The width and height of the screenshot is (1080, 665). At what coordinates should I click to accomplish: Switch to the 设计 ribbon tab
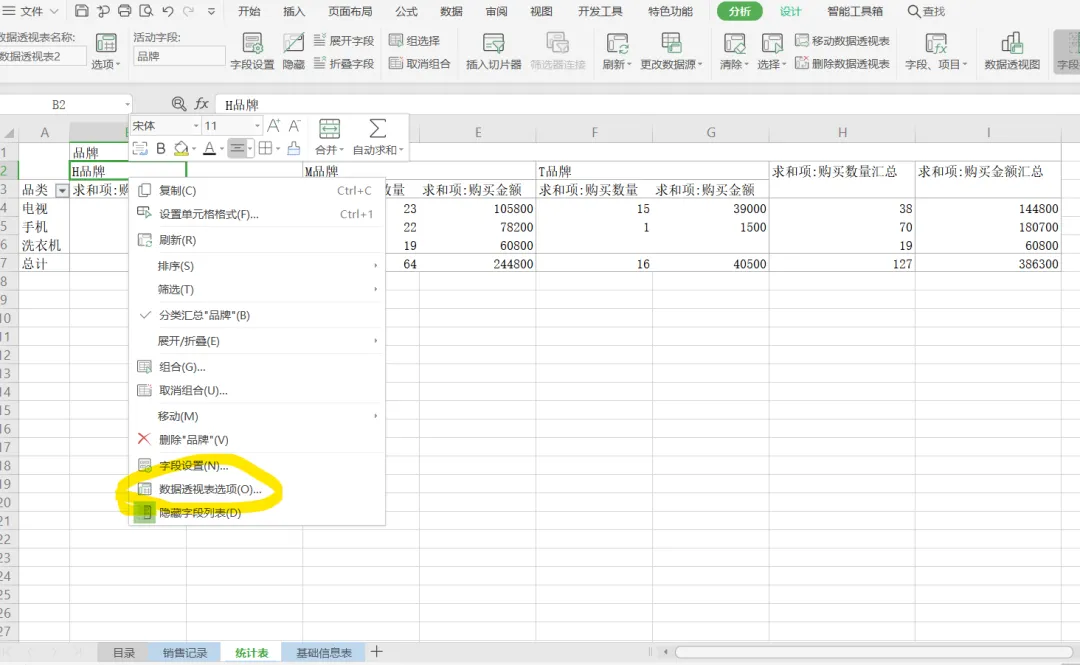(x=791, y=11)
